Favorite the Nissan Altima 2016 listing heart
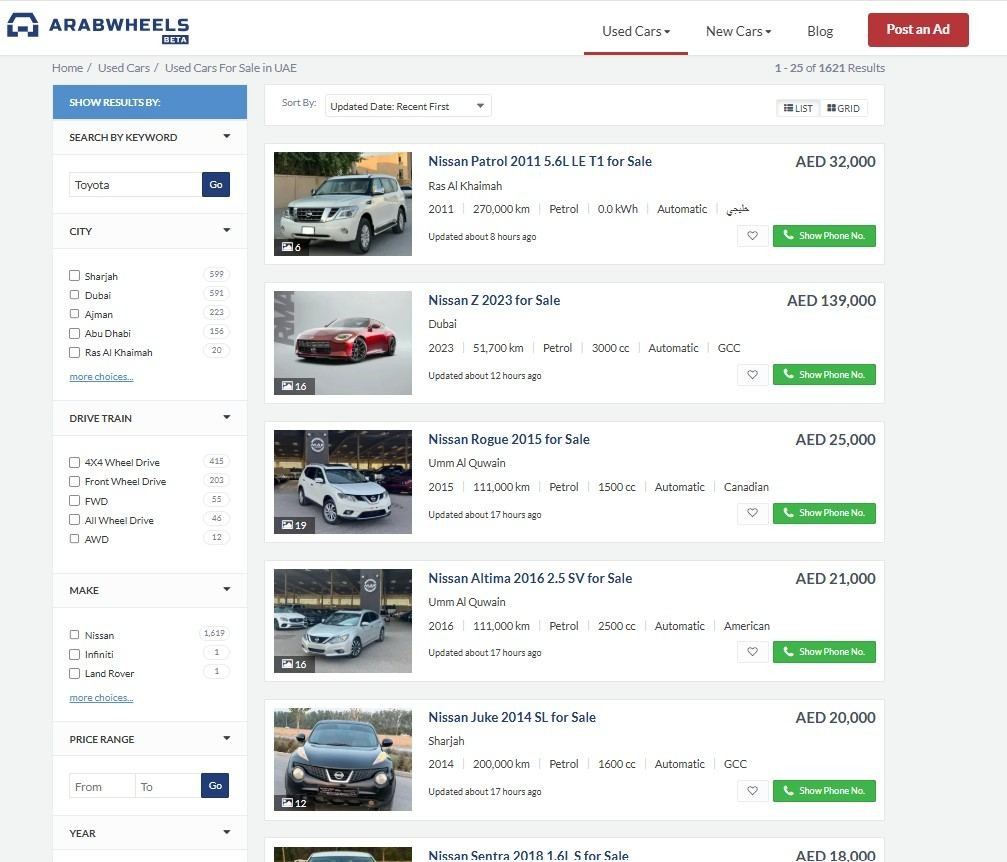Screen dimensions: 1007x862 pos(753,652)
